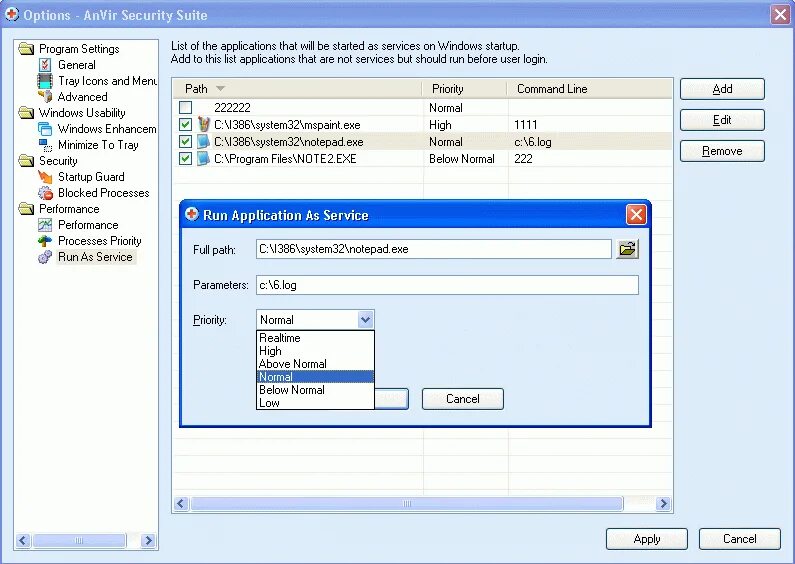Click the tree panel horizontal scrollbar thumb

tap(79, 541)
